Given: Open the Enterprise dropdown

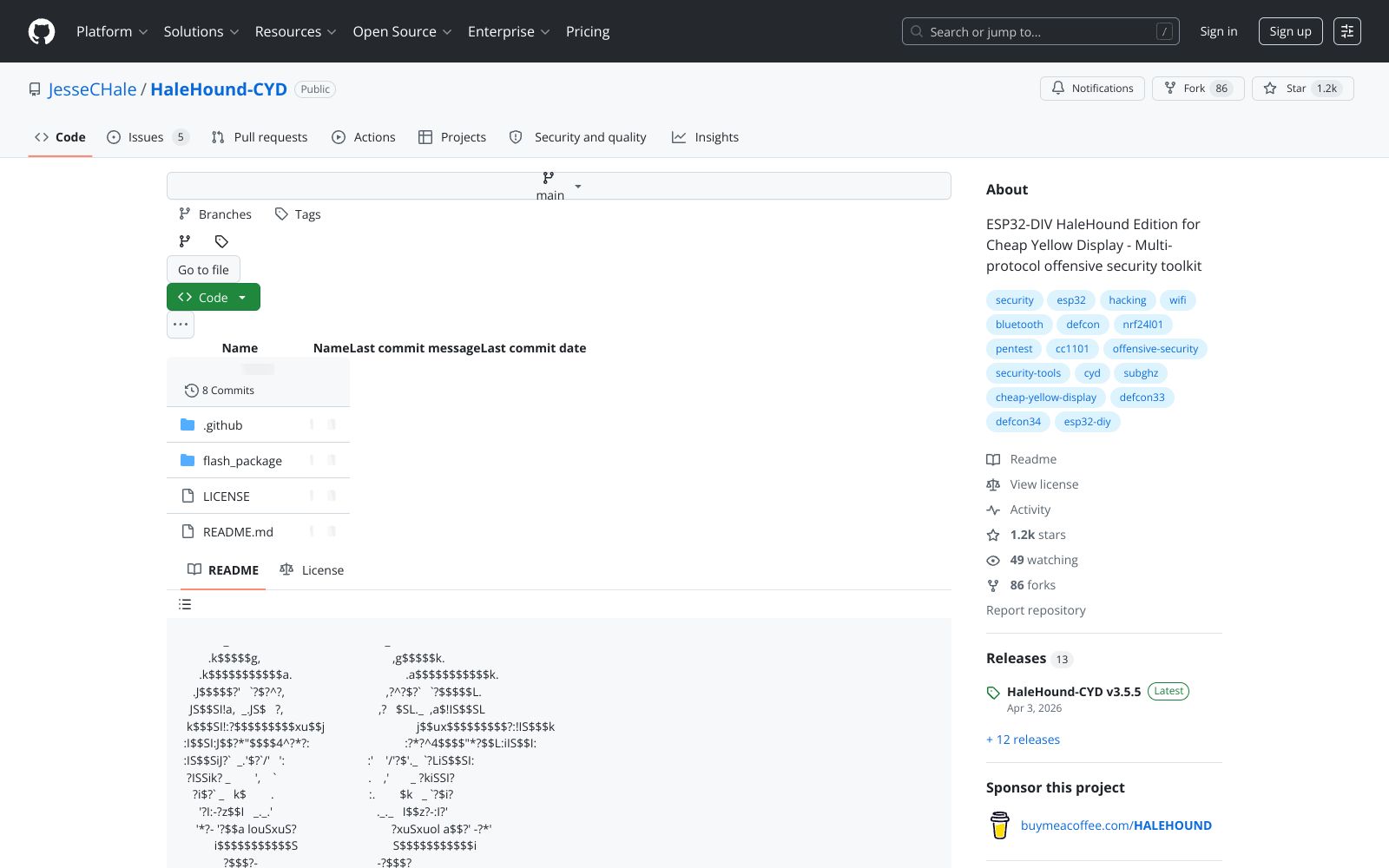Looking at the screenshot, I should [509, 31].
